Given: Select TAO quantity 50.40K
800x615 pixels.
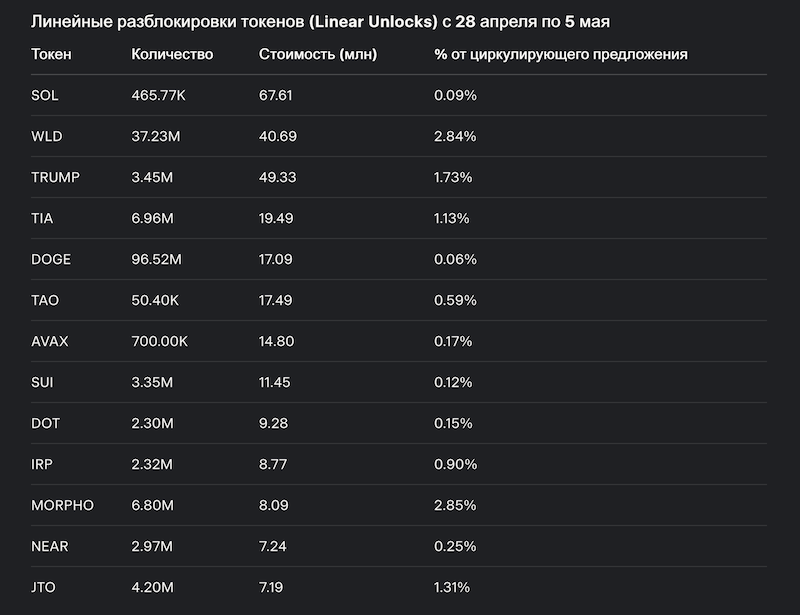Looking at the screenshot, I should (x=155, y=300).
